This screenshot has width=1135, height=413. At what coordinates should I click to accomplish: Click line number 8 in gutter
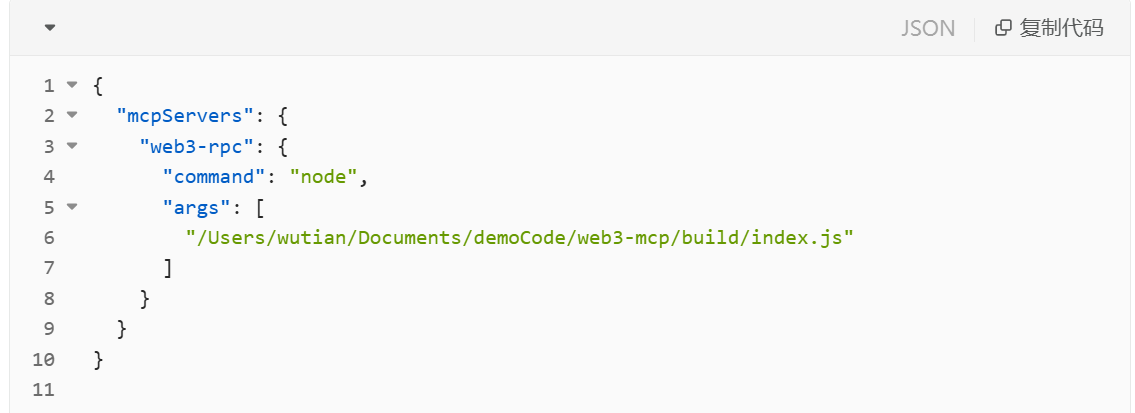click(x=49, y=299)
